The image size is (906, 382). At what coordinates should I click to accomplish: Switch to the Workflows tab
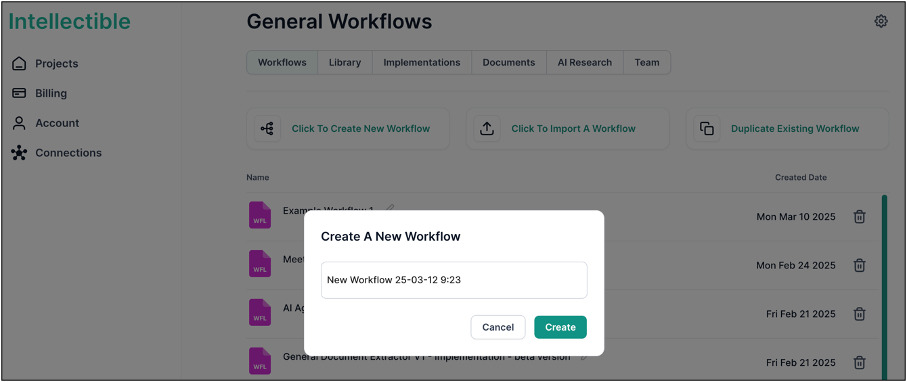(x=282, y=62)
